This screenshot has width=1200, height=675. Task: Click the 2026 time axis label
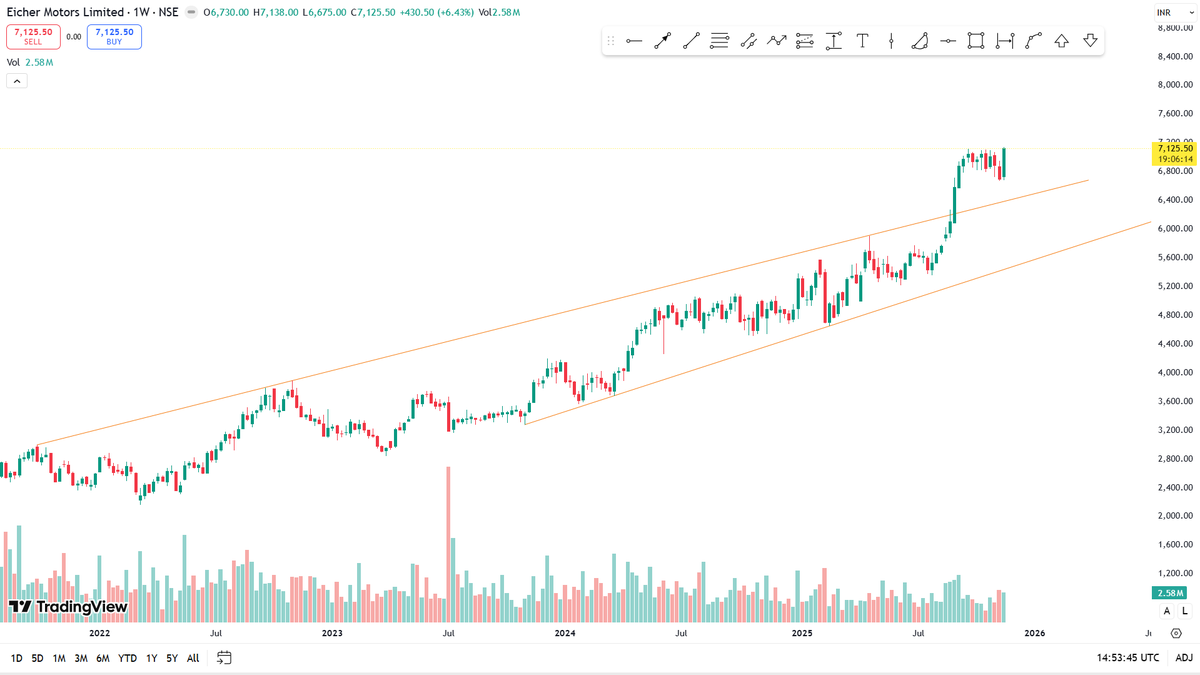click(x=1034, y=633)
